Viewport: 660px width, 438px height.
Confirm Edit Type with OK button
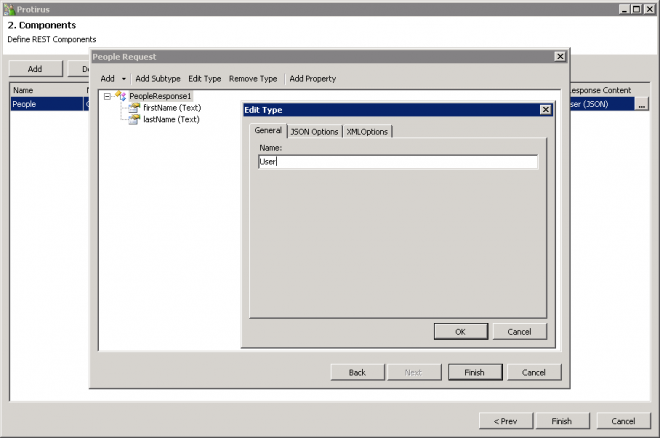[460, 332]
